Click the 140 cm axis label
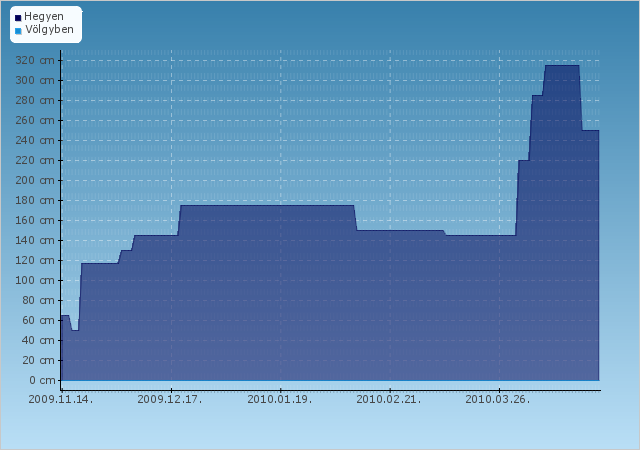 click(35, 241)
